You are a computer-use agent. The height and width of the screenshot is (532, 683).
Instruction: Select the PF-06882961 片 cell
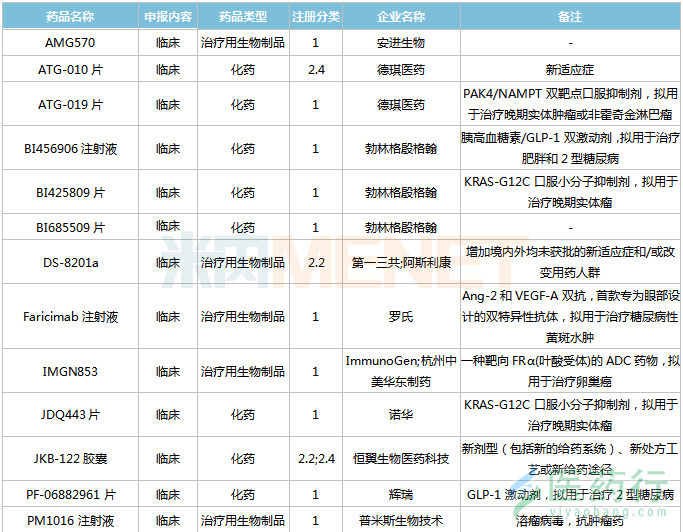click(70, 494)
